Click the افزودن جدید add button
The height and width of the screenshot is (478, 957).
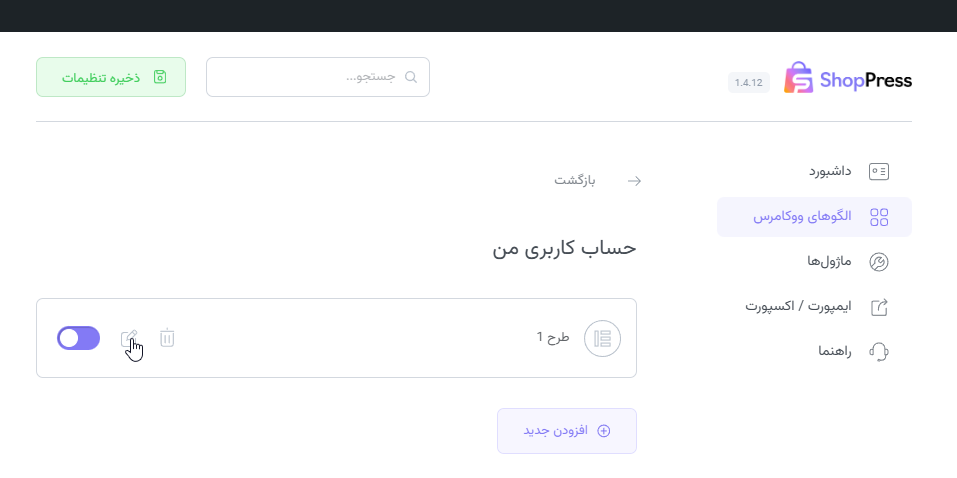566,431
